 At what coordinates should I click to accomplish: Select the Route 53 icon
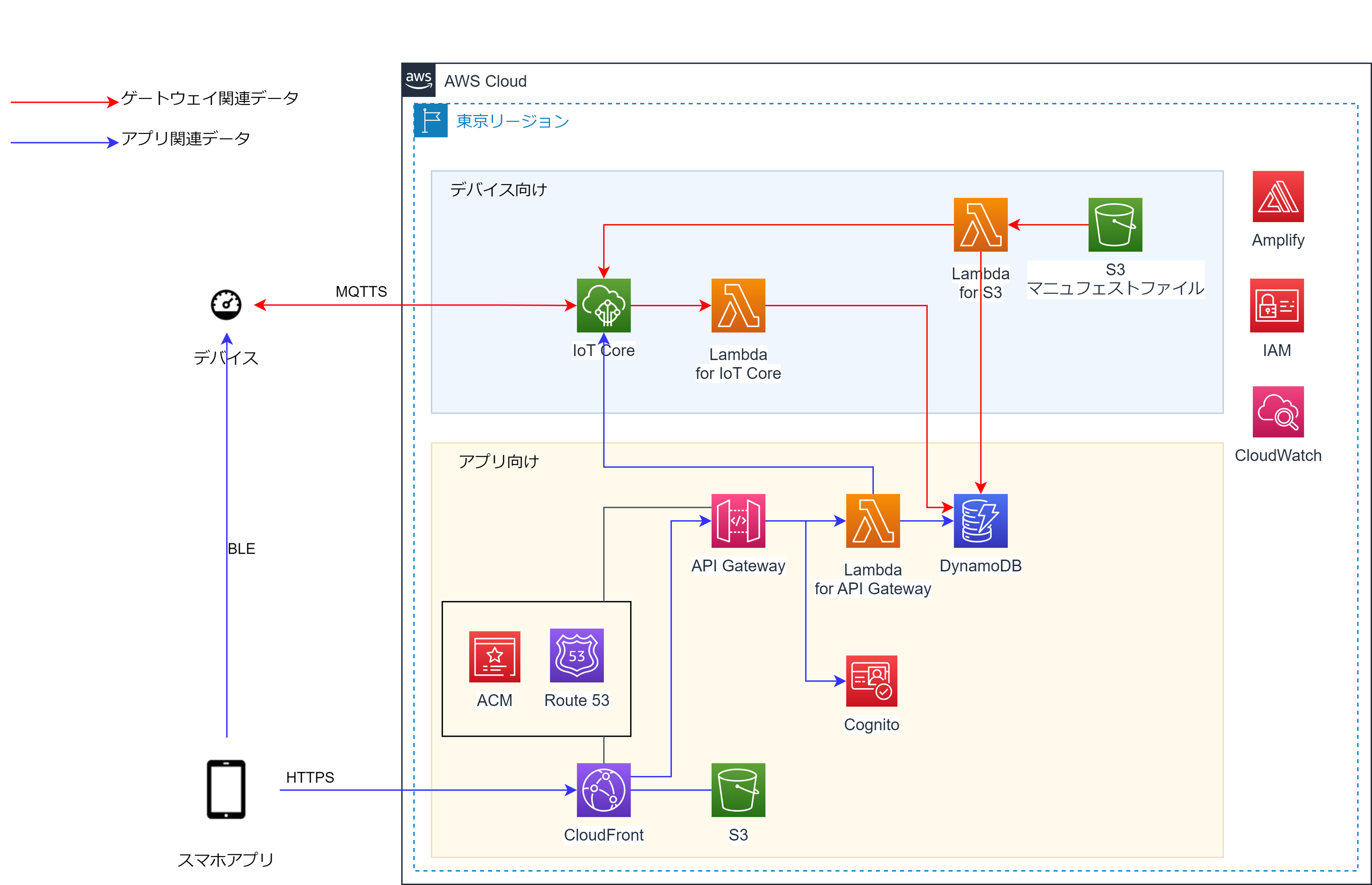(576, 656)
